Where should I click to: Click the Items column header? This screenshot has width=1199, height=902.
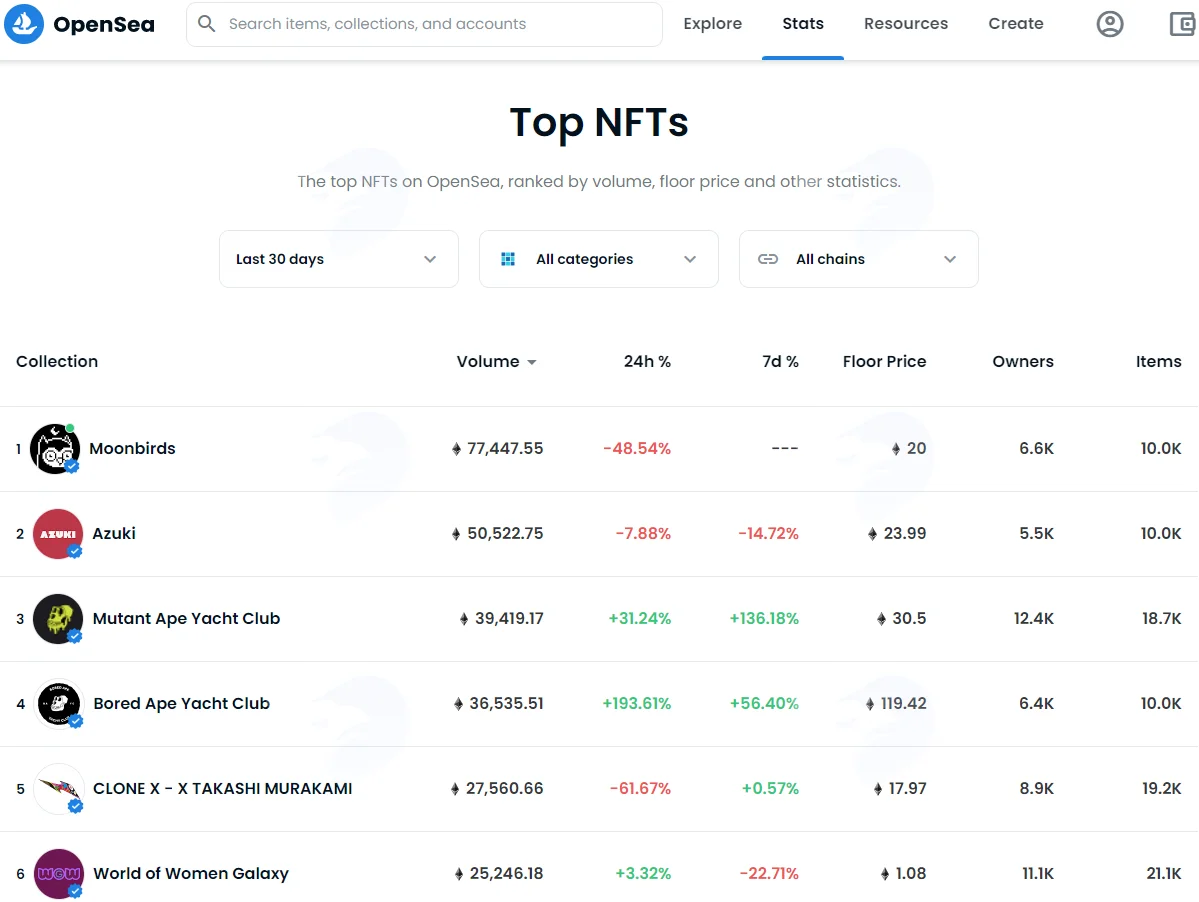point(1158,362)
